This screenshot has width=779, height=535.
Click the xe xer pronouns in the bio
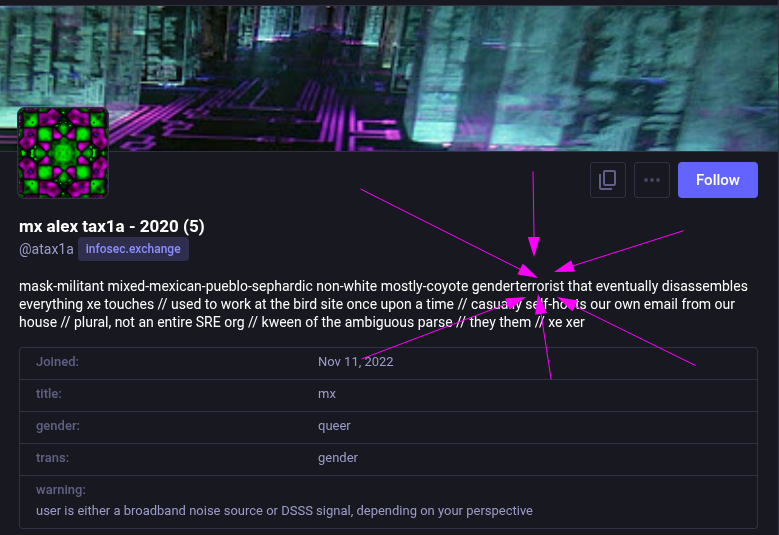(567, 322)
